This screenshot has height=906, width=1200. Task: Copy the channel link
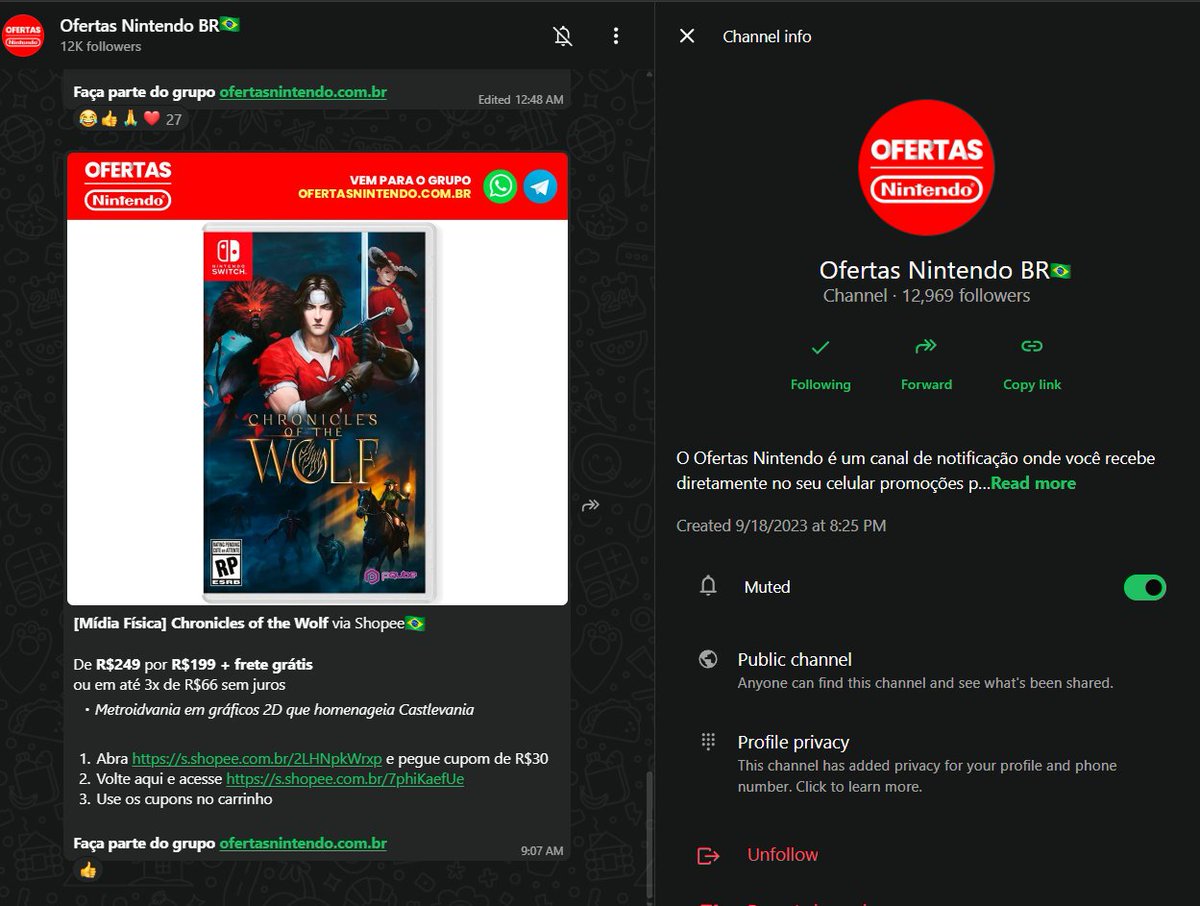click(1032, 364)
